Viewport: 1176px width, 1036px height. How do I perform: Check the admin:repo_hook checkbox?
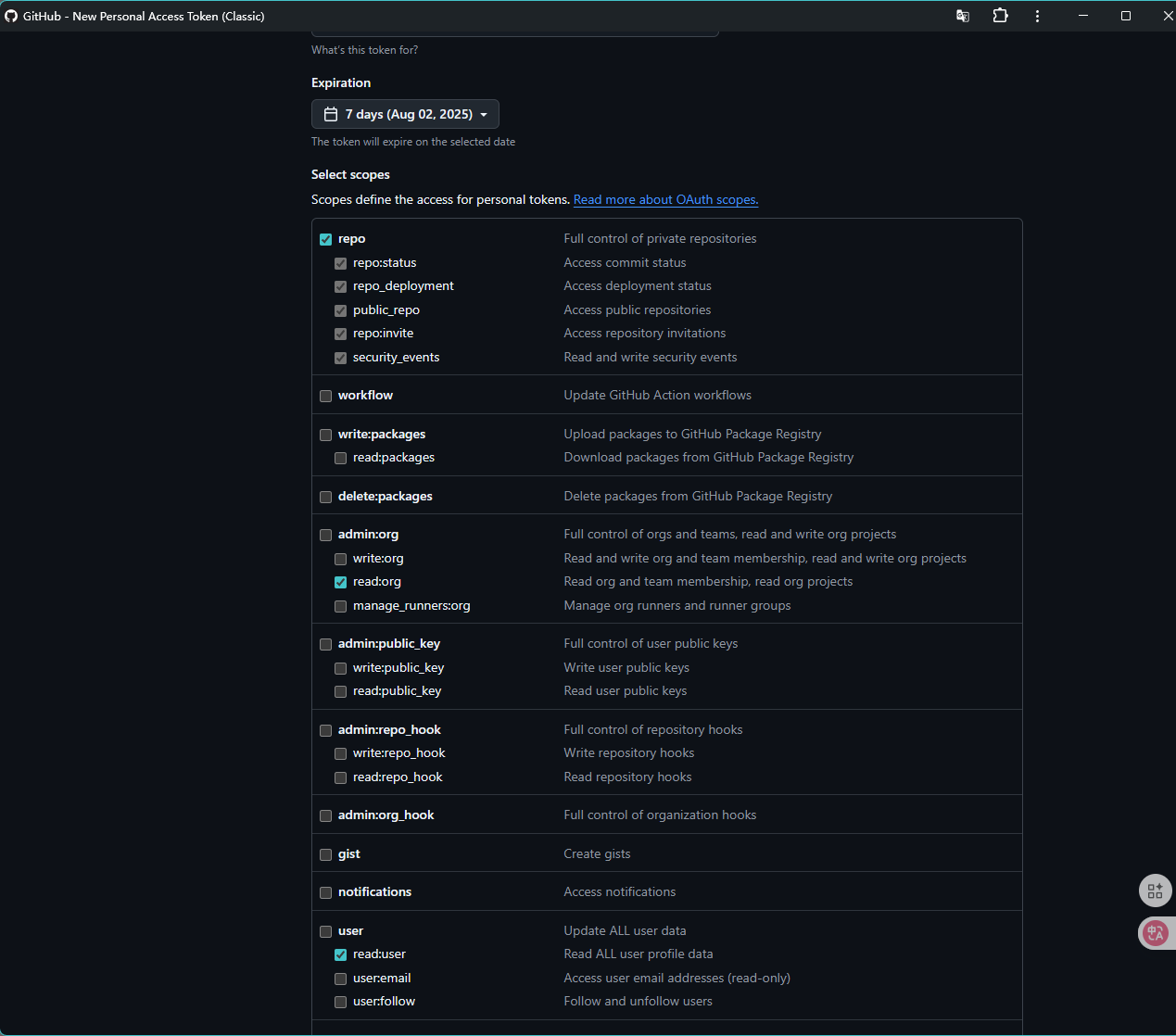[x=326, y=730]
